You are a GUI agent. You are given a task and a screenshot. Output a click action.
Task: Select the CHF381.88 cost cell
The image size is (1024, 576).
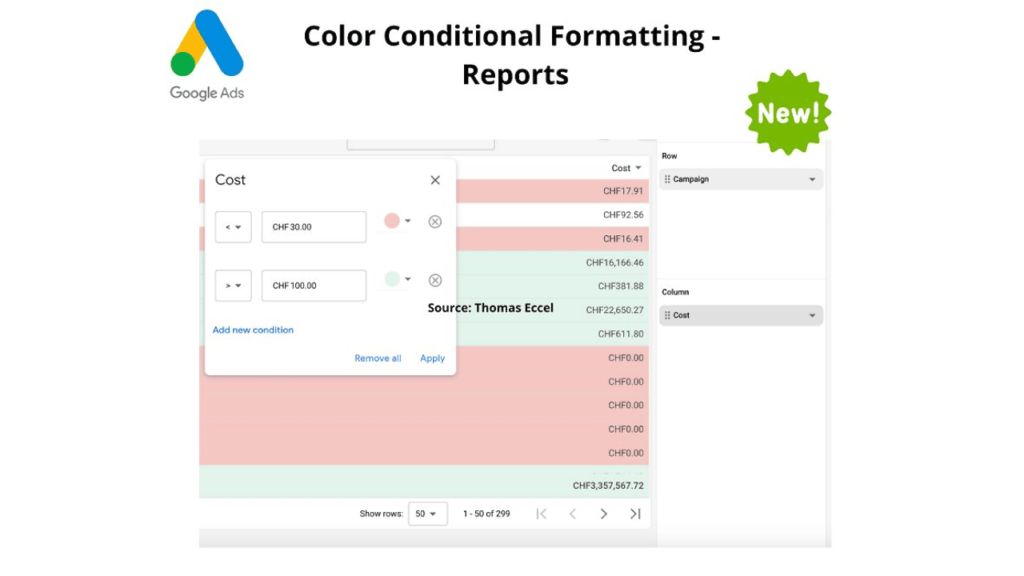tap(620, 286)
